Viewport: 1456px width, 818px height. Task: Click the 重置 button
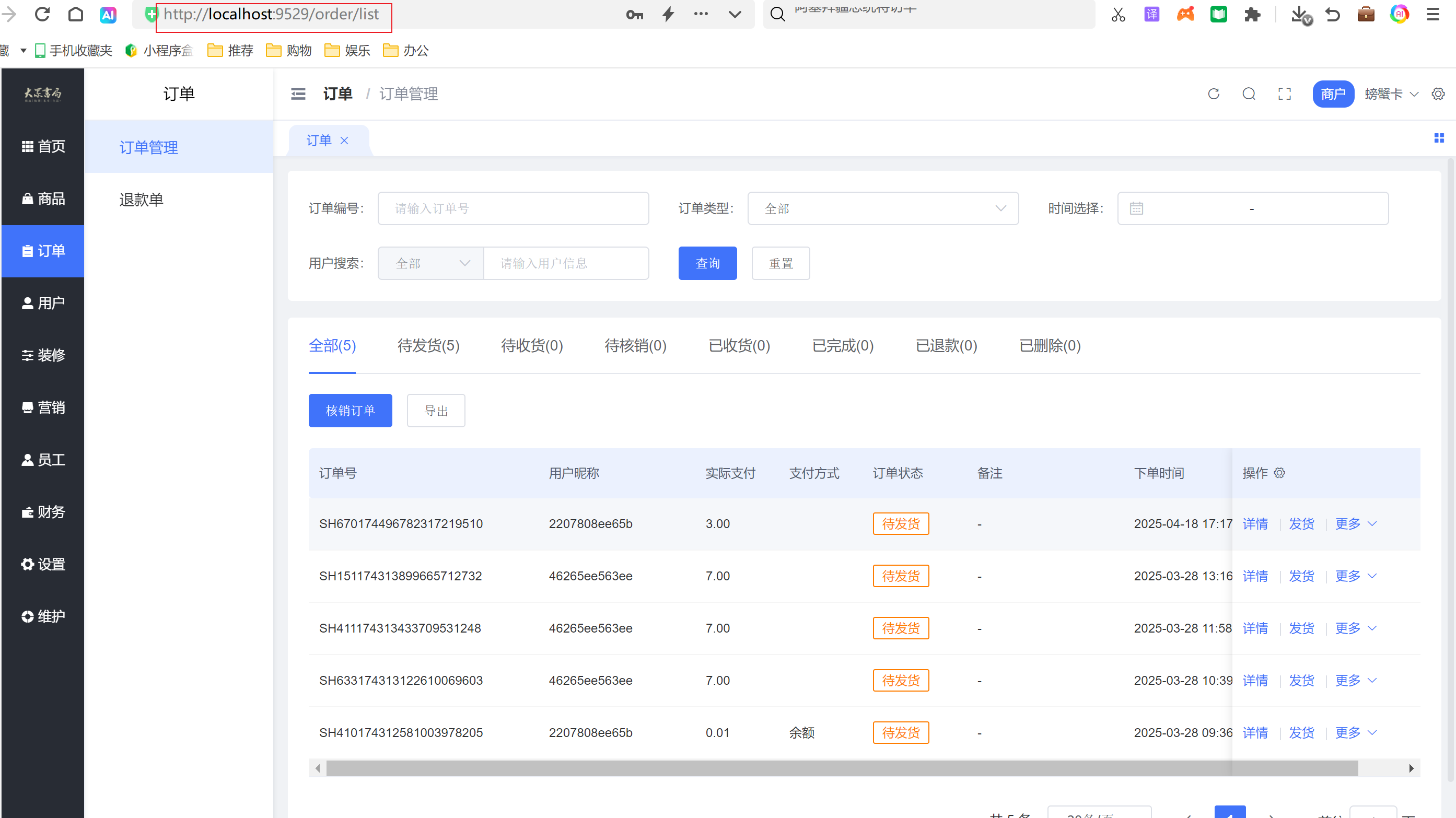(x=781, y=263)
